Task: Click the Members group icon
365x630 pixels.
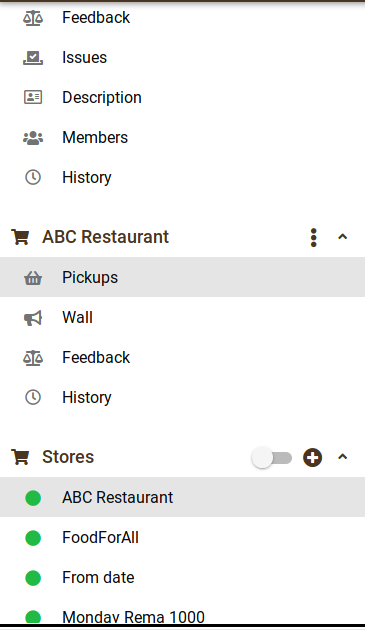Action: click(33, 138)
